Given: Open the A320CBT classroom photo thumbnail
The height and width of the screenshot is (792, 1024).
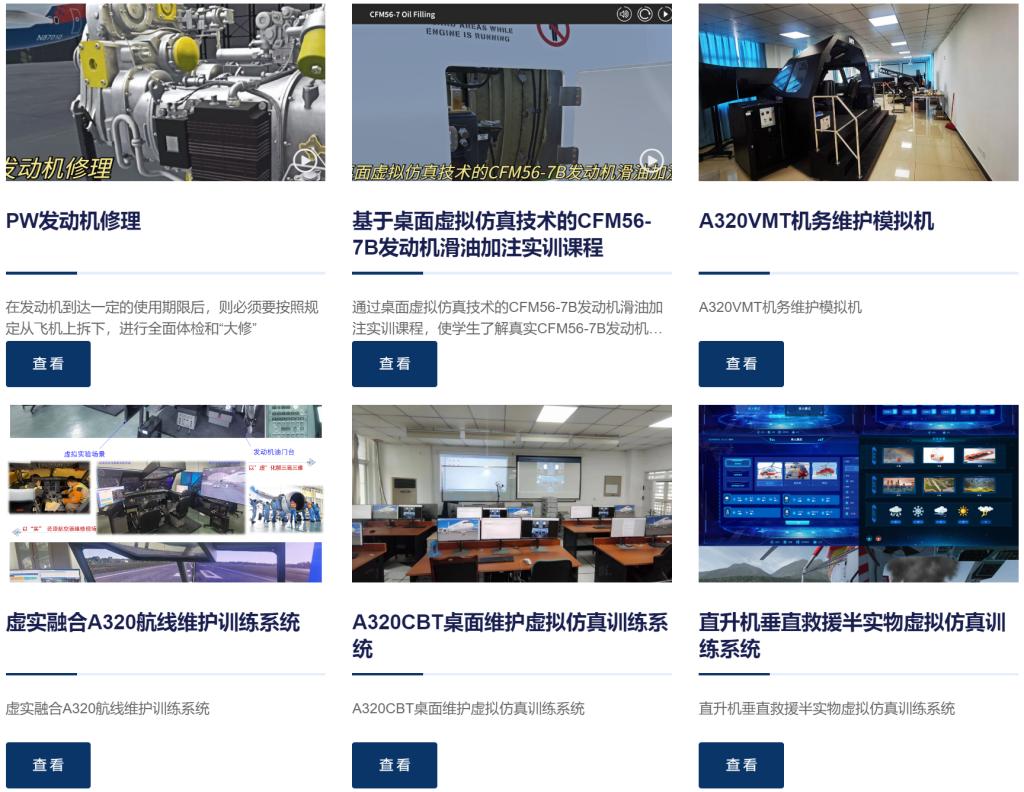Looking at the screenshot, I should point(511,494).
